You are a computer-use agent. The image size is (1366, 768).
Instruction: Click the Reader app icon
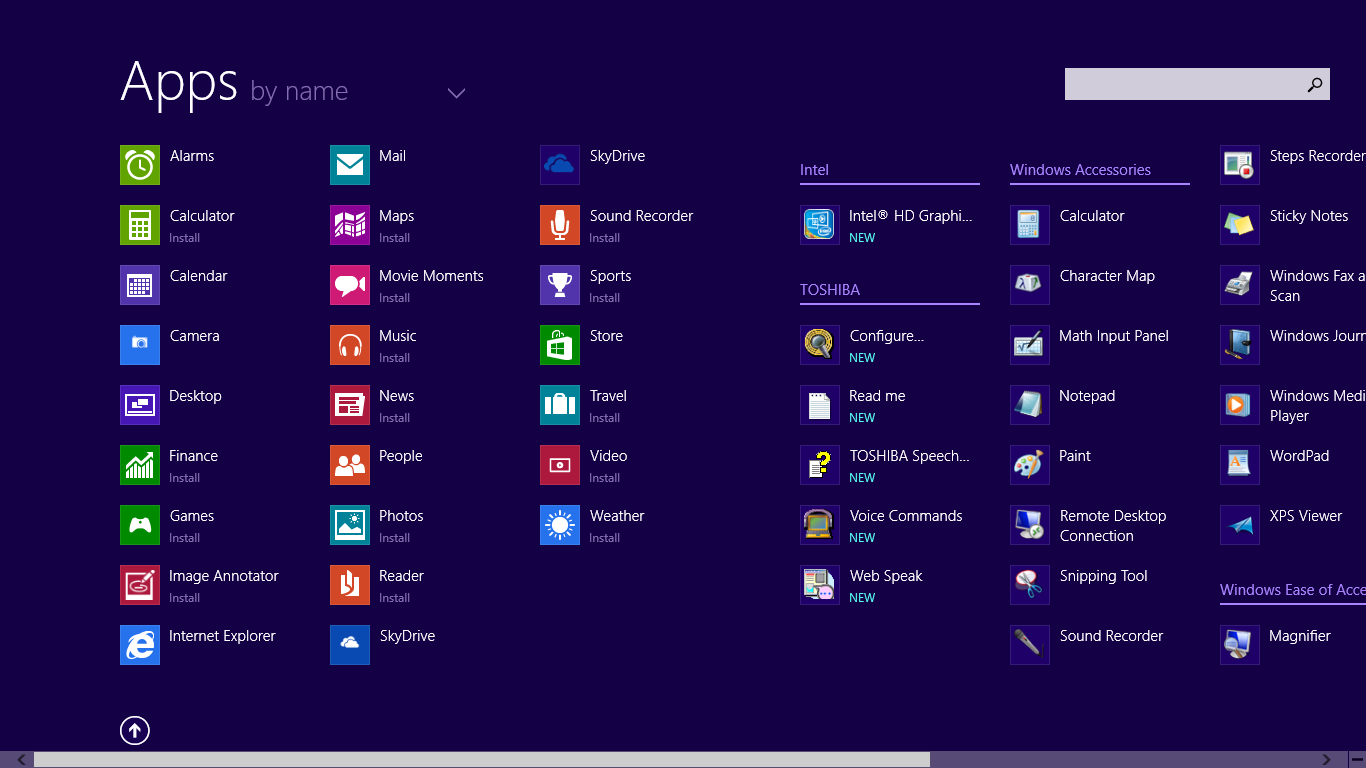pyautogui.click(x=350, y=585)
